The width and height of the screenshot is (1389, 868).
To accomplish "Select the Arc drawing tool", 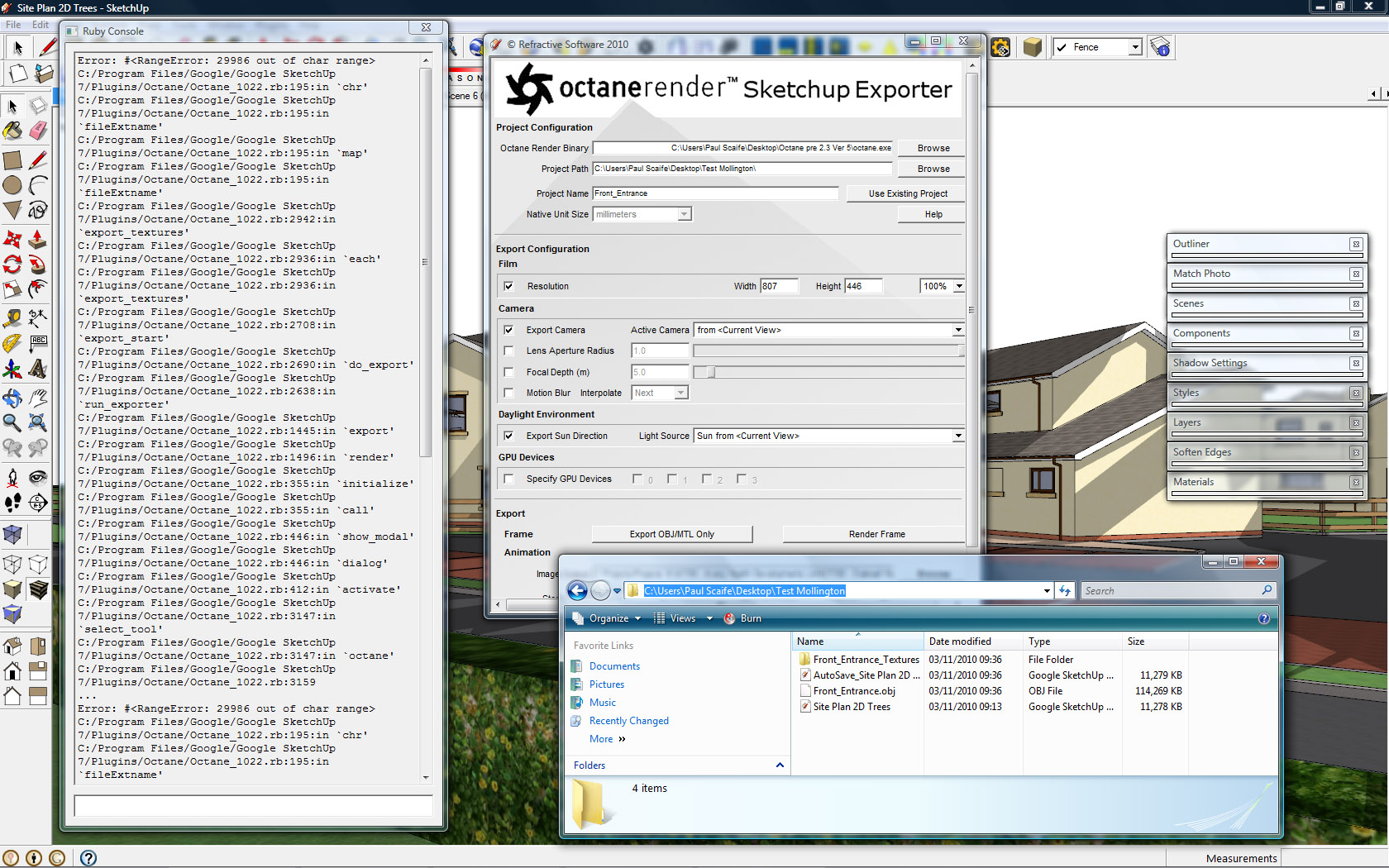I will 38,185.
